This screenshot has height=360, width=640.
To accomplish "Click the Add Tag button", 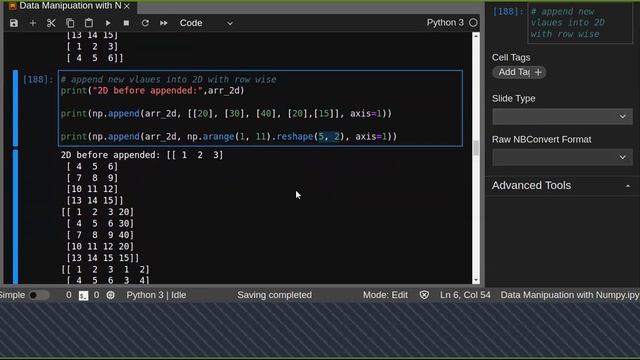I will (x=519, y=72).
